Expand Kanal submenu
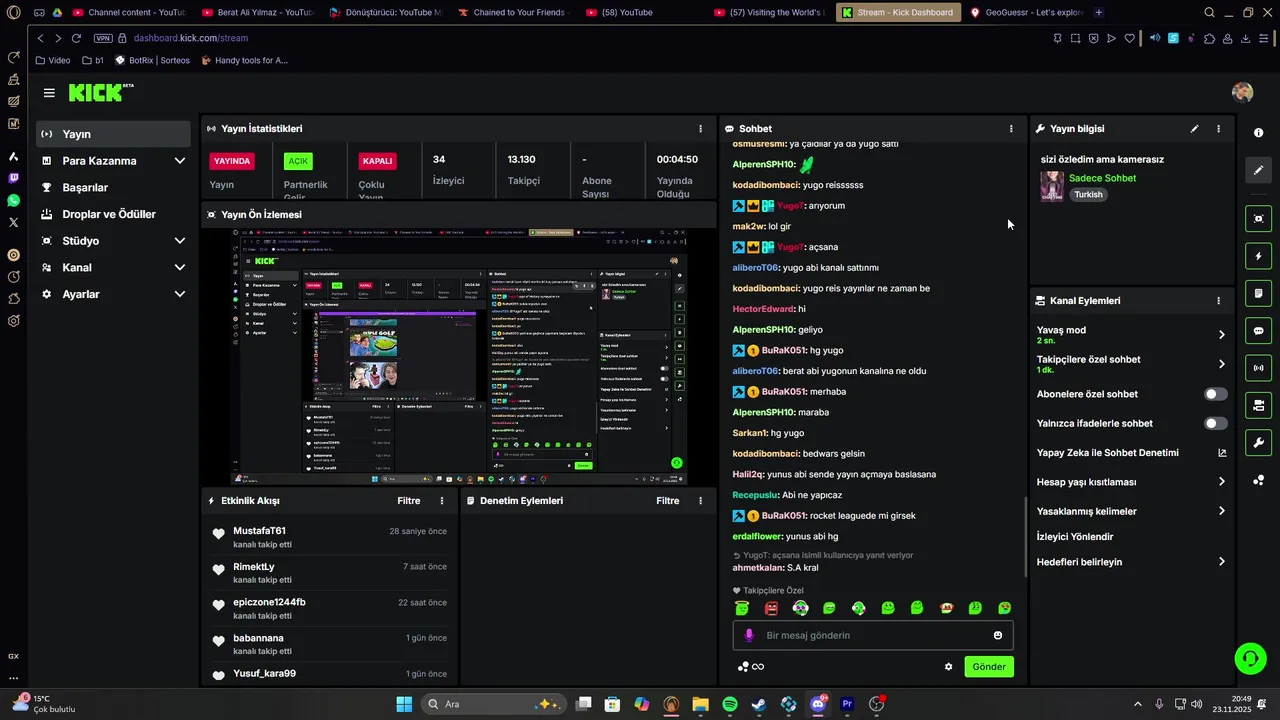The image size is (1280, 720). (180, 268)
